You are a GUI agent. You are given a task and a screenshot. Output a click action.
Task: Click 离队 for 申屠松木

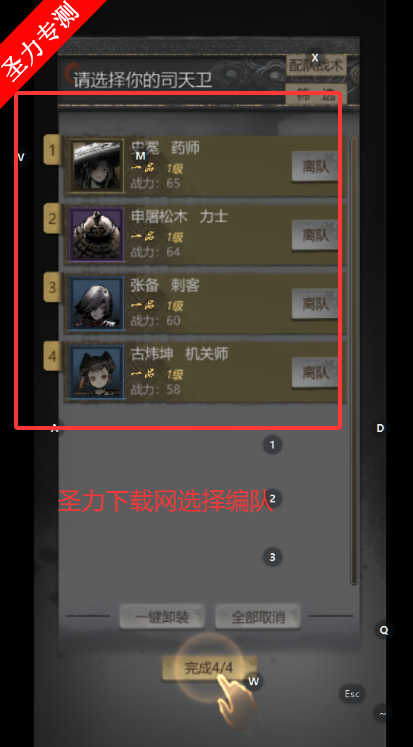[315, 235]
